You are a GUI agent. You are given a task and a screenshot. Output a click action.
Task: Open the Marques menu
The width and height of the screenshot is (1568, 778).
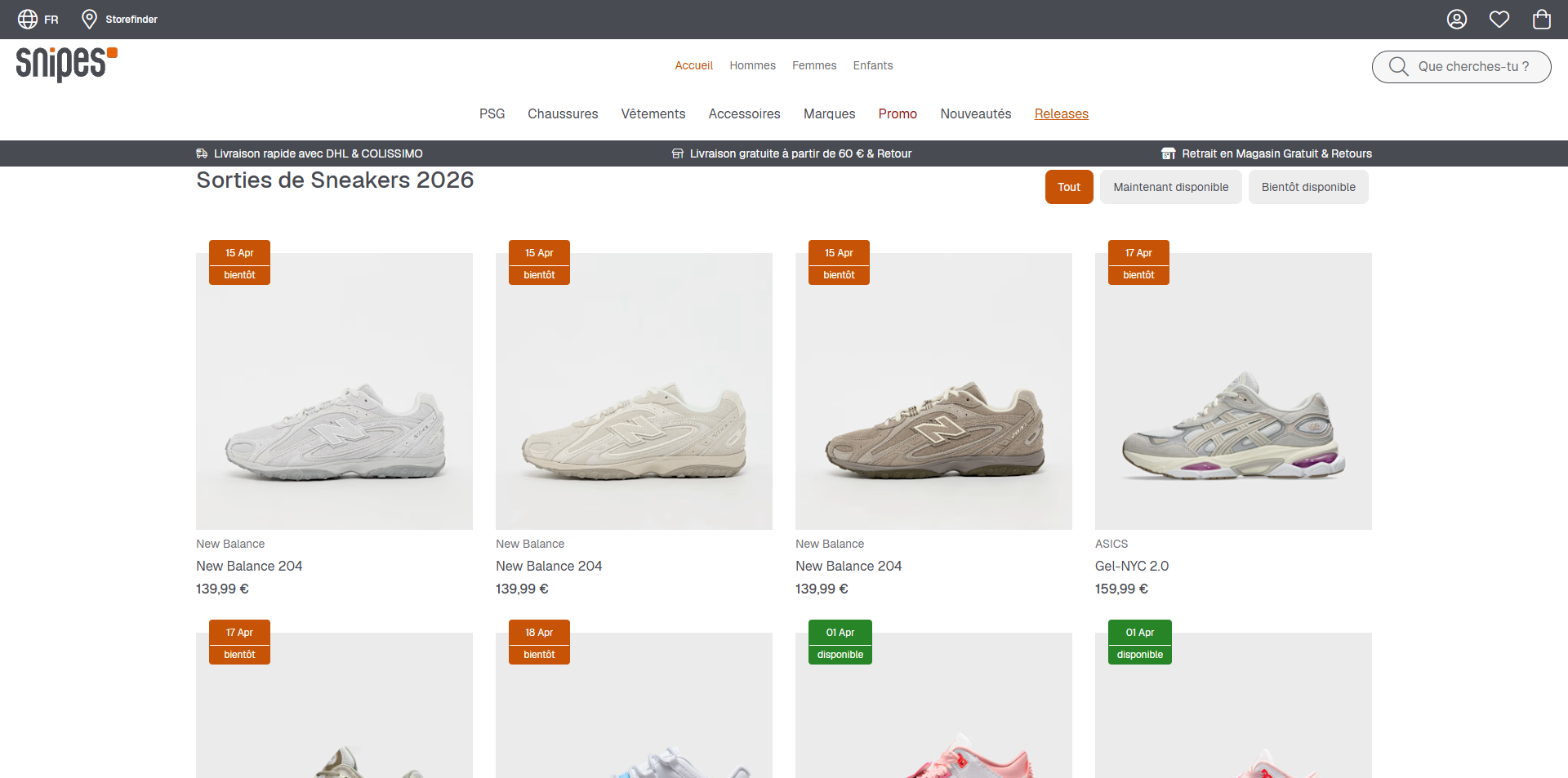pyautogui.click(x=830, y=114)
